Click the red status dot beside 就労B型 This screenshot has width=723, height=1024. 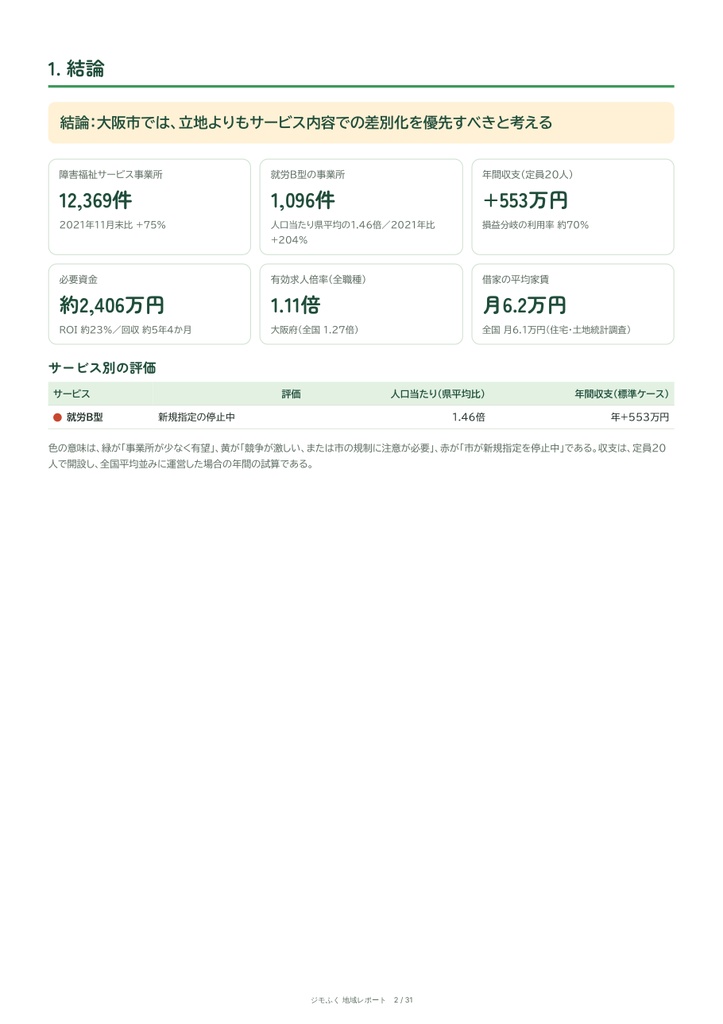point(57,417)
